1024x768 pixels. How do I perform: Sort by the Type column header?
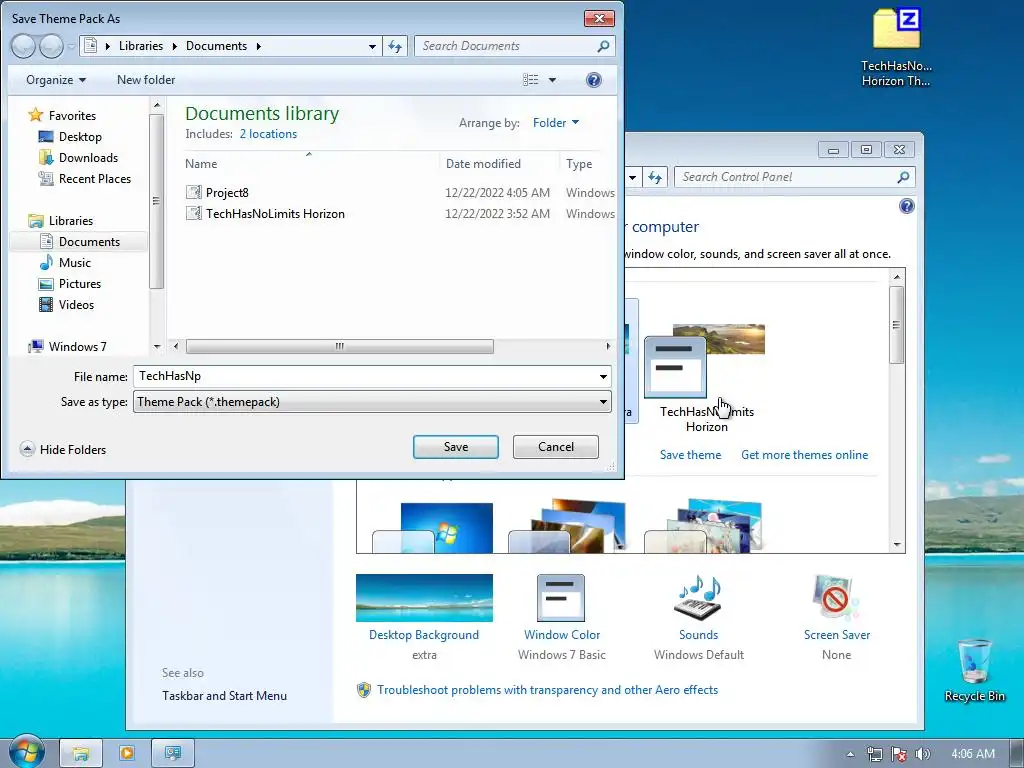click(x=579, y=164)
